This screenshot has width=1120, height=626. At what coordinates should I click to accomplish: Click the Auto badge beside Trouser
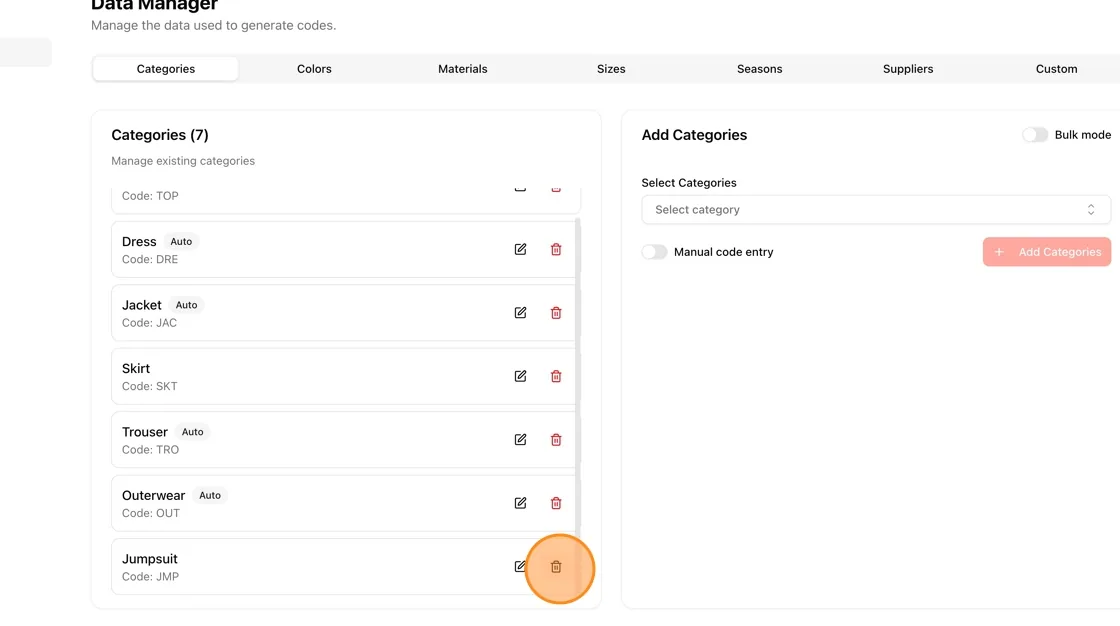click(x=192, y=432)
